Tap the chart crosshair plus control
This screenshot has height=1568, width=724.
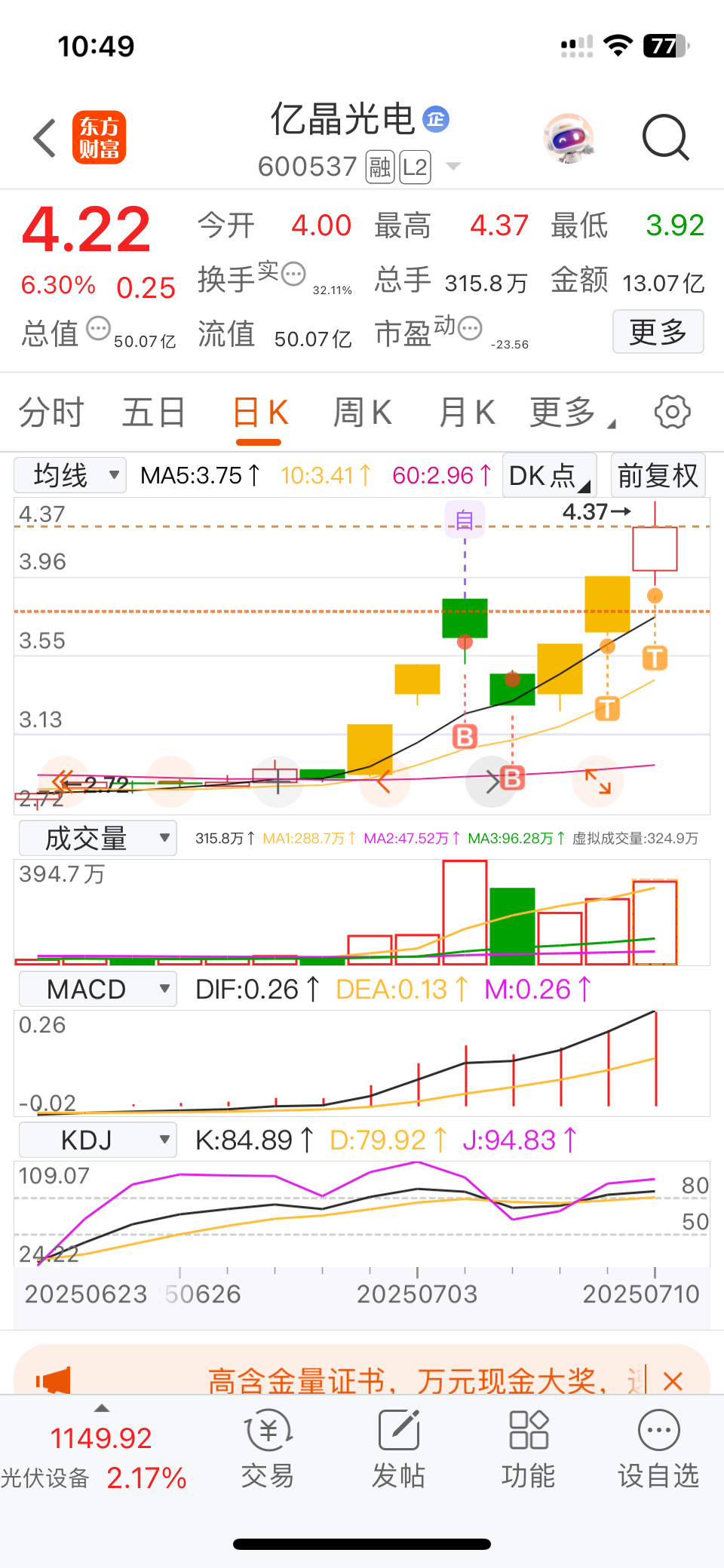coord(278,781)
